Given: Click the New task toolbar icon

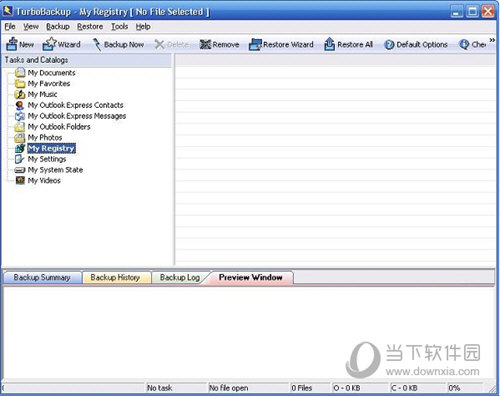Looking at the screenshot, I should (x=12, y=44).
